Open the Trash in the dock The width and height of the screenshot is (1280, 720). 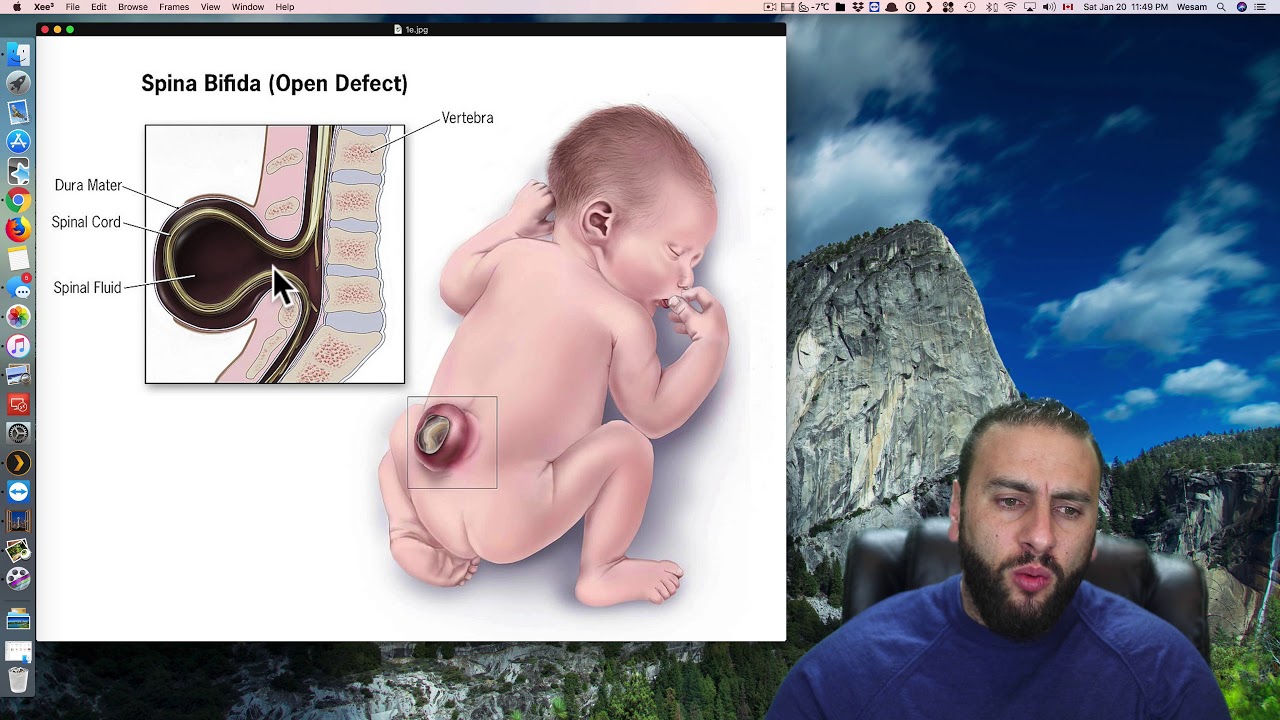coord(18,680)
